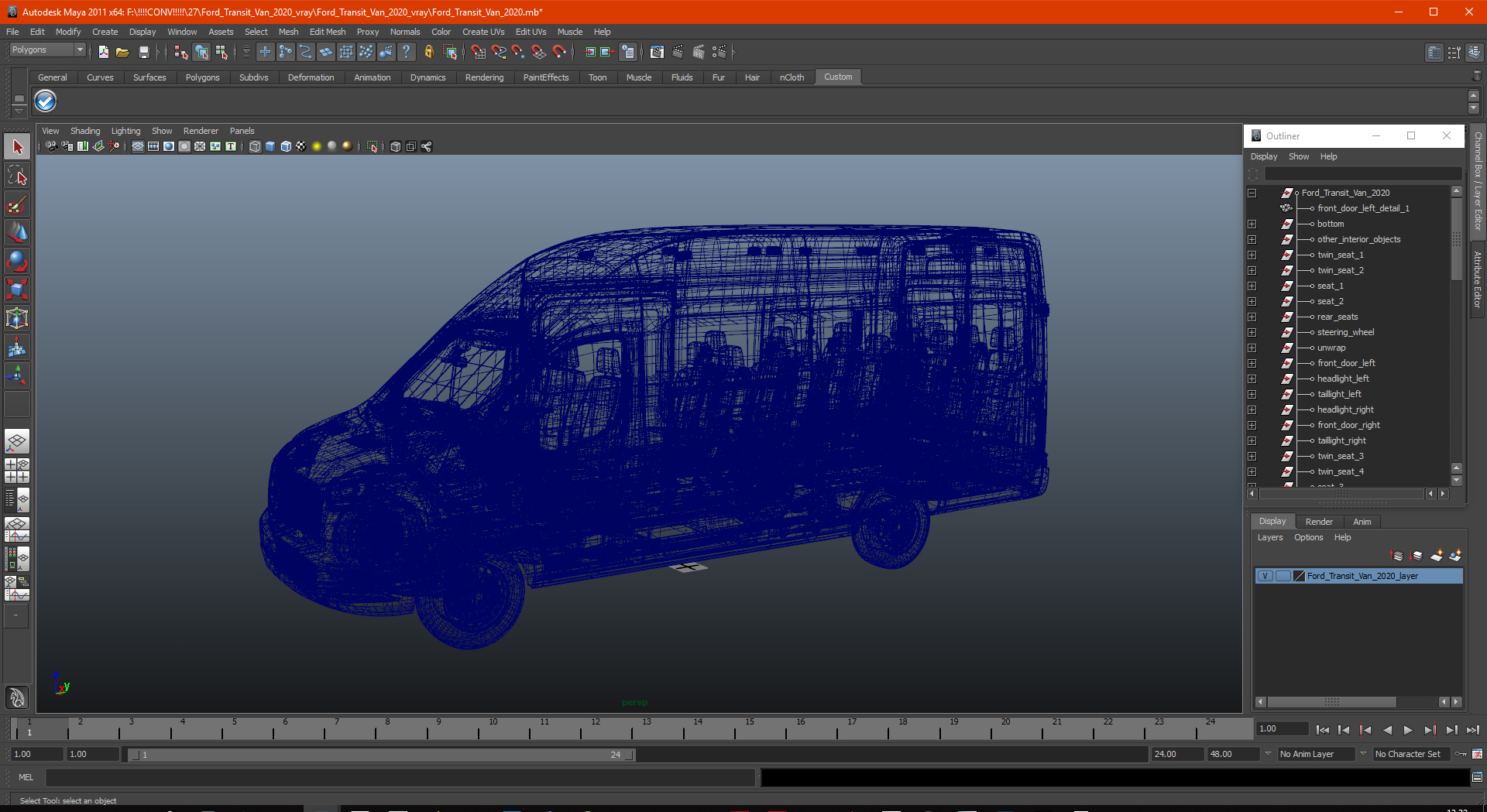Click the layer editor horizontal scrollbar
The height and width of the screenshot is (812, 1487).
tap(1331, 702)
